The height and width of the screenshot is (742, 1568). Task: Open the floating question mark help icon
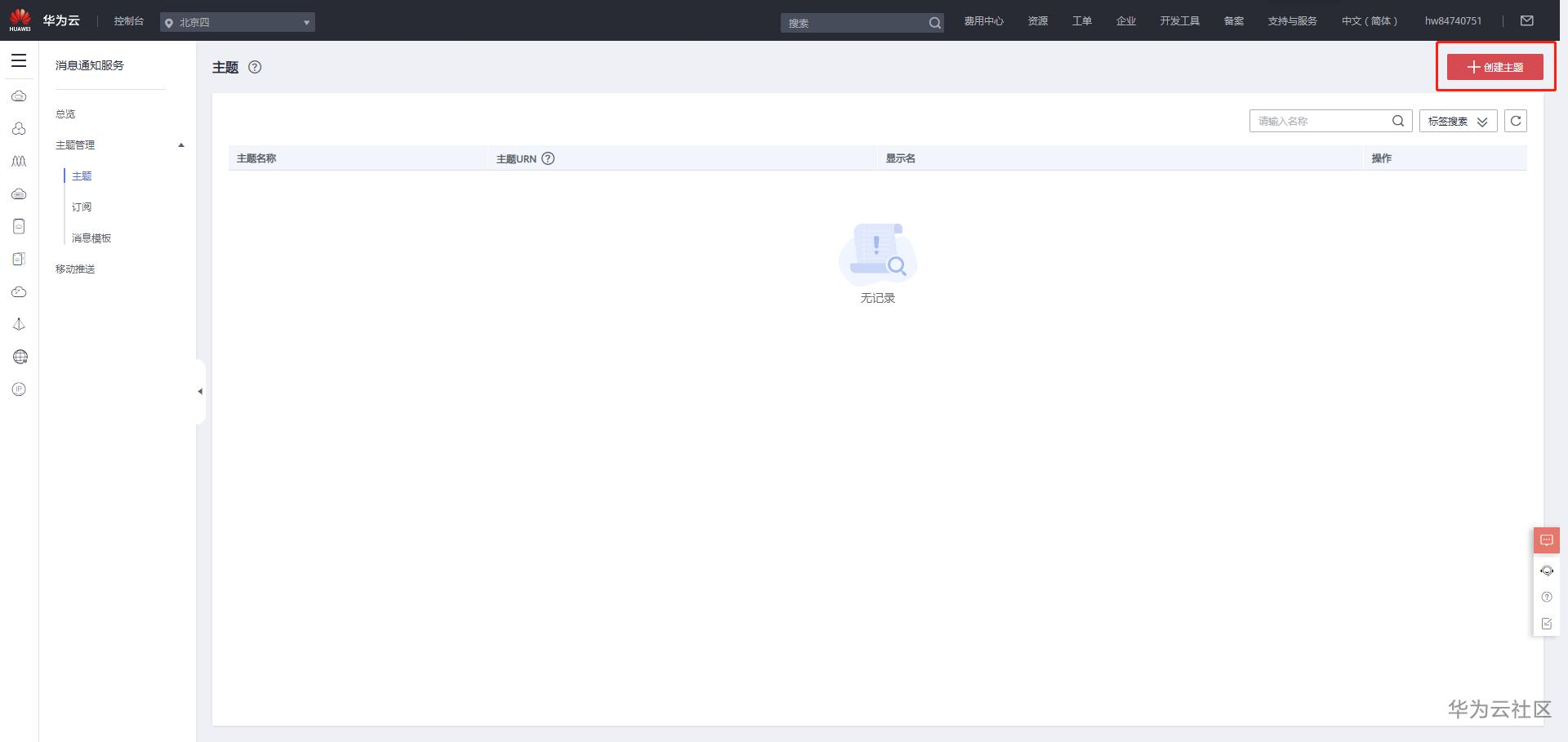(1547, 597)
